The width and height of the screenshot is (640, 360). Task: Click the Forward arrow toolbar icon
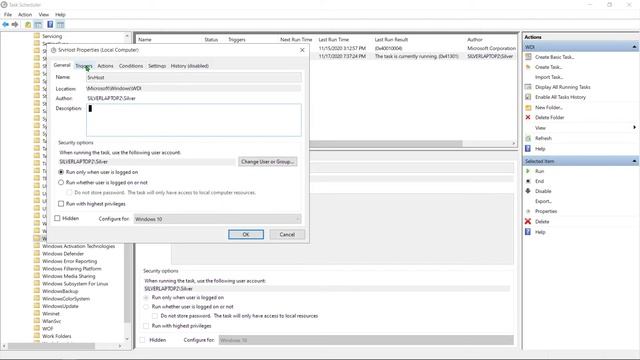coord(15,24)
